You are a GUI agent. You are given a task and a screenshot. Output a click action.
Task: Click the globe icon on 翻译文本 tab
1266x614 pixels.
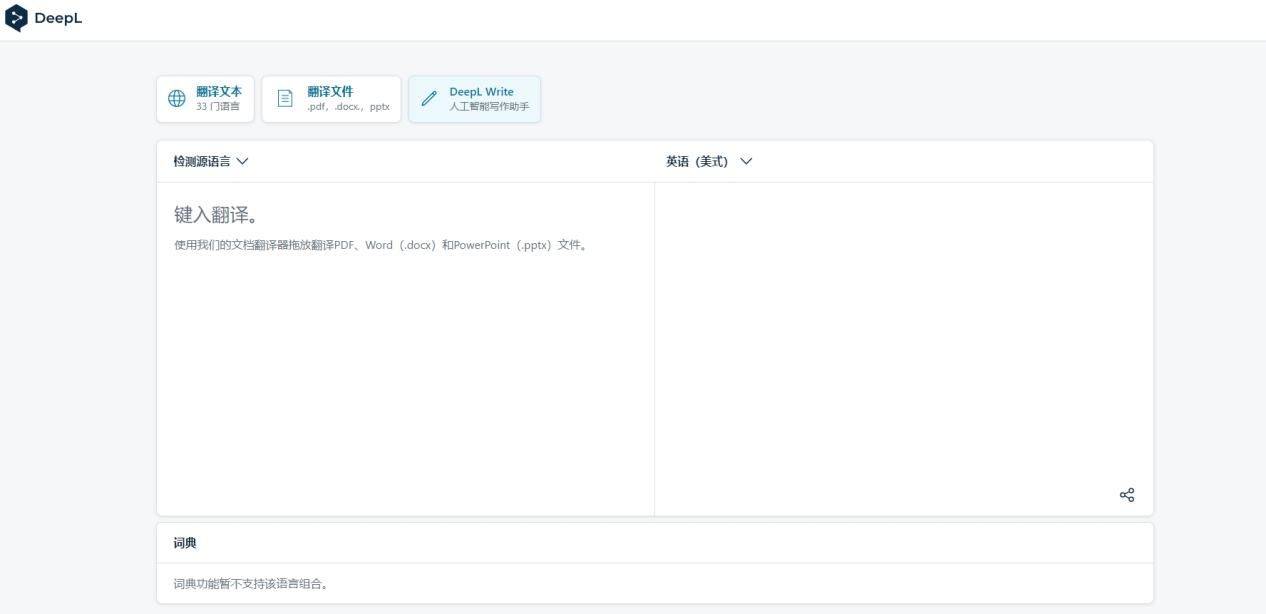[x=177, y=98]
